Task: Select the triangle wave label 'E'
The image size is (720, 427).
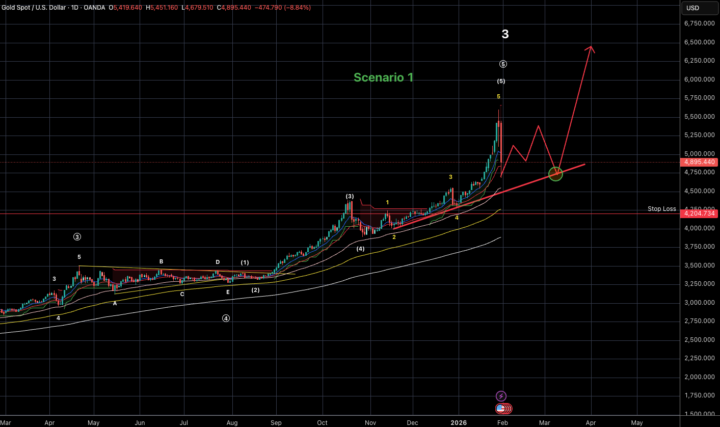Action: pos(228,292)
